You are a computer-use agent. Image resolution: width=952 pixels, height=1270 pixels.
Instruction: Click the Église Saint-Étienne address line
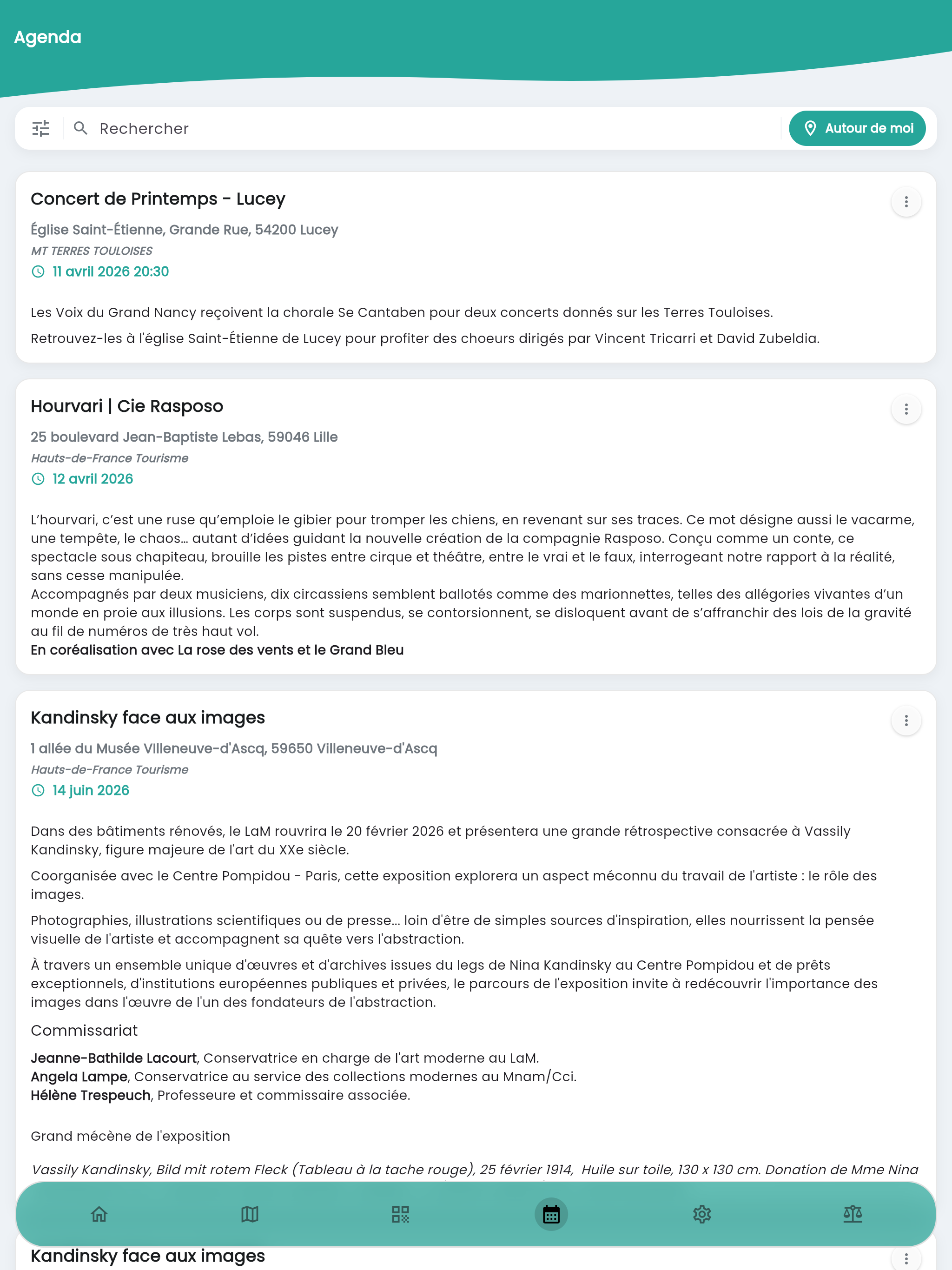[x=185, y=230]
